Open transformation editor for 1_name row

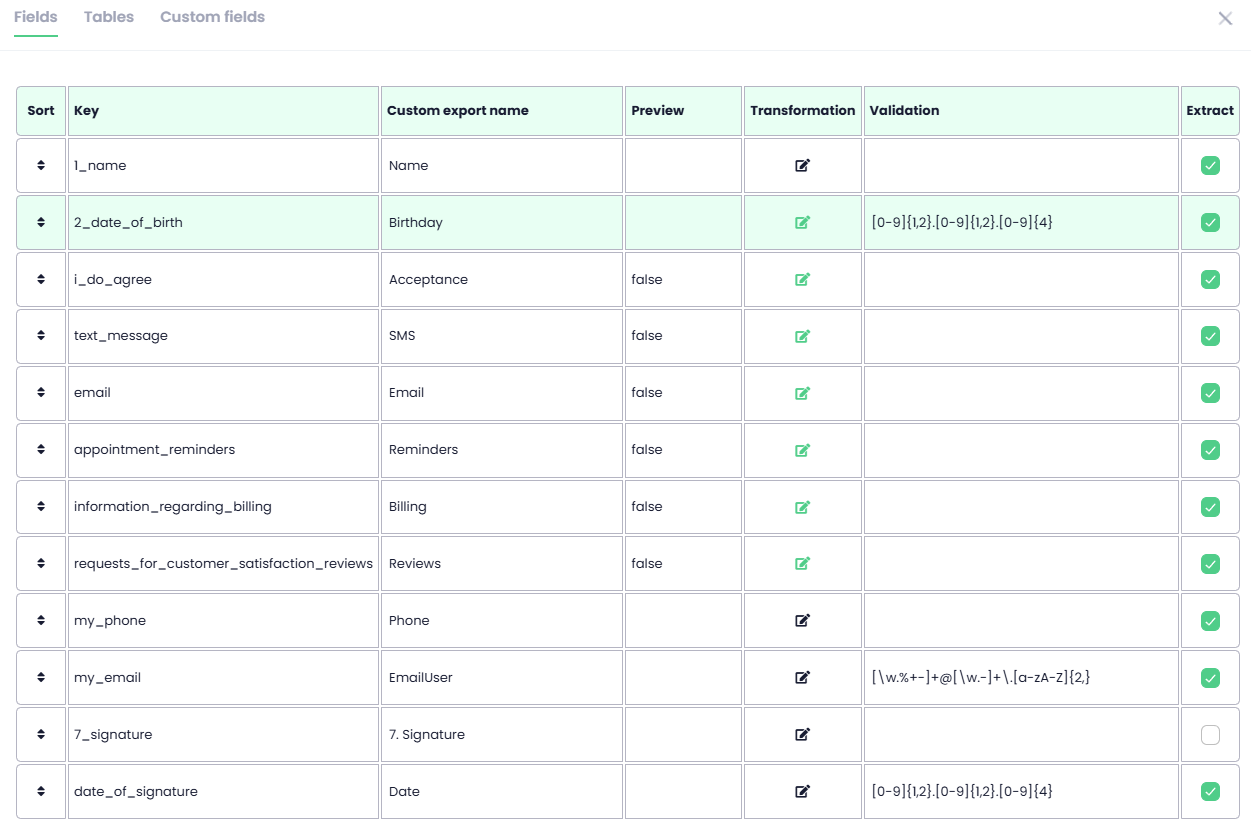pos(802,166)
